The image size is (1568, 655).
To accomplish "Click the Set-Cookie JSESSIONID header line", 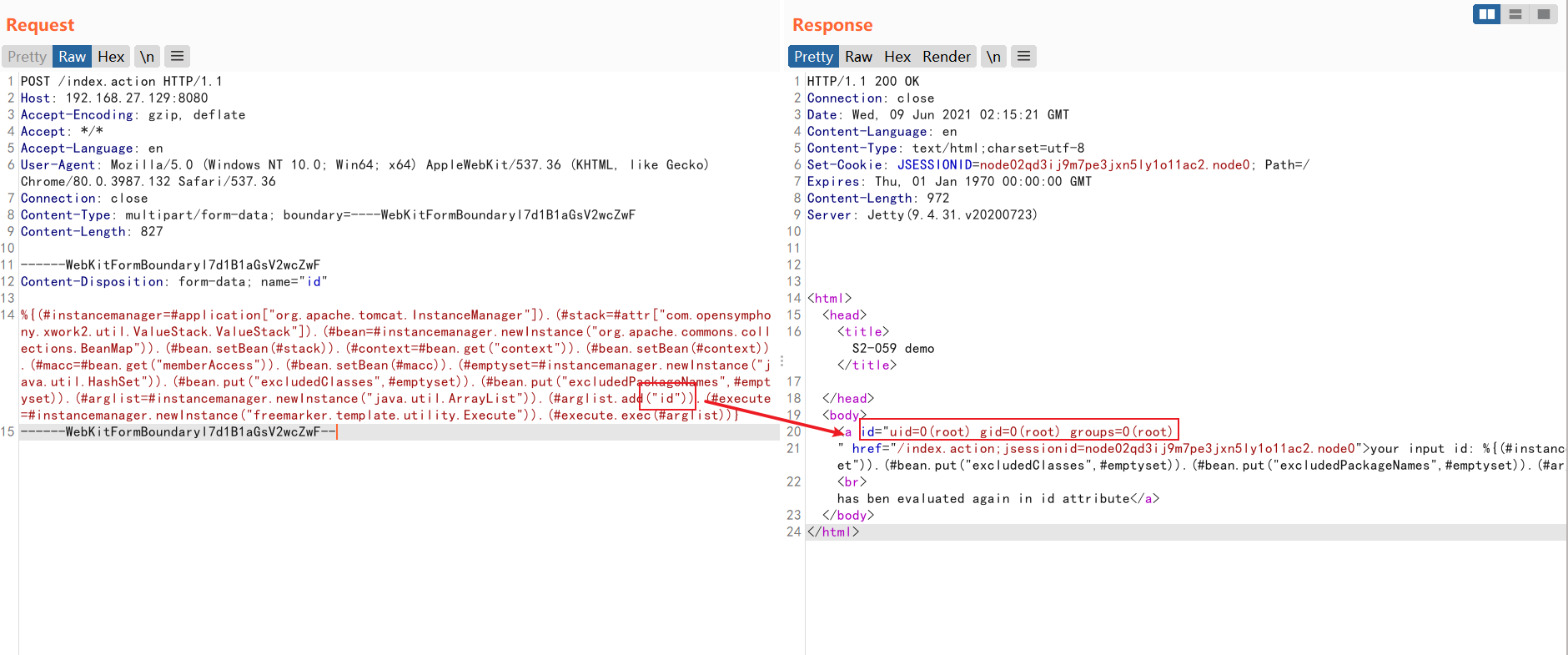I will [1058, 164].
